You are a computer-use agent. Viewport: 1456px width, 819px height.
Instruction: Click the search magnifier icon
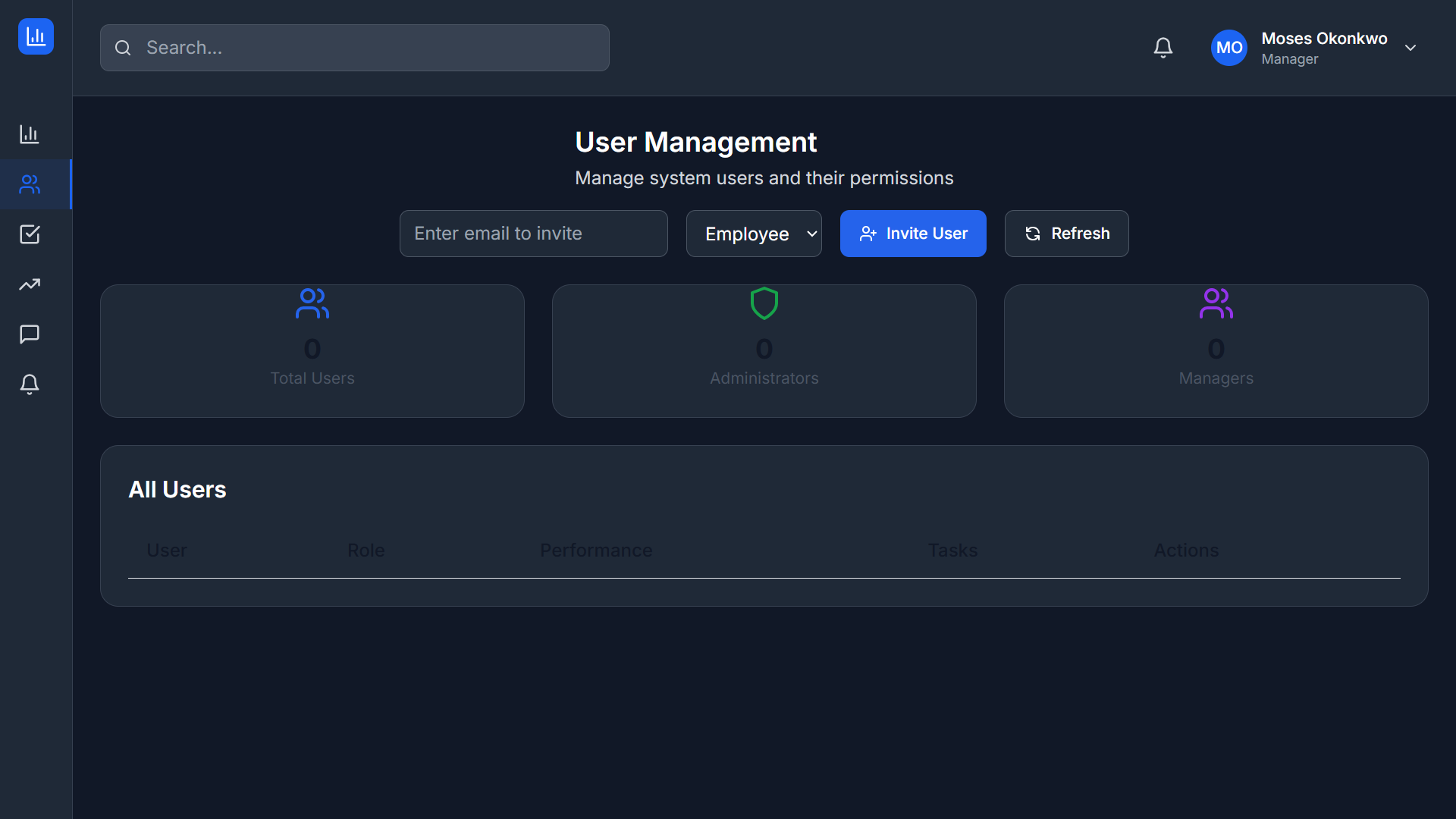click(123, 48)
